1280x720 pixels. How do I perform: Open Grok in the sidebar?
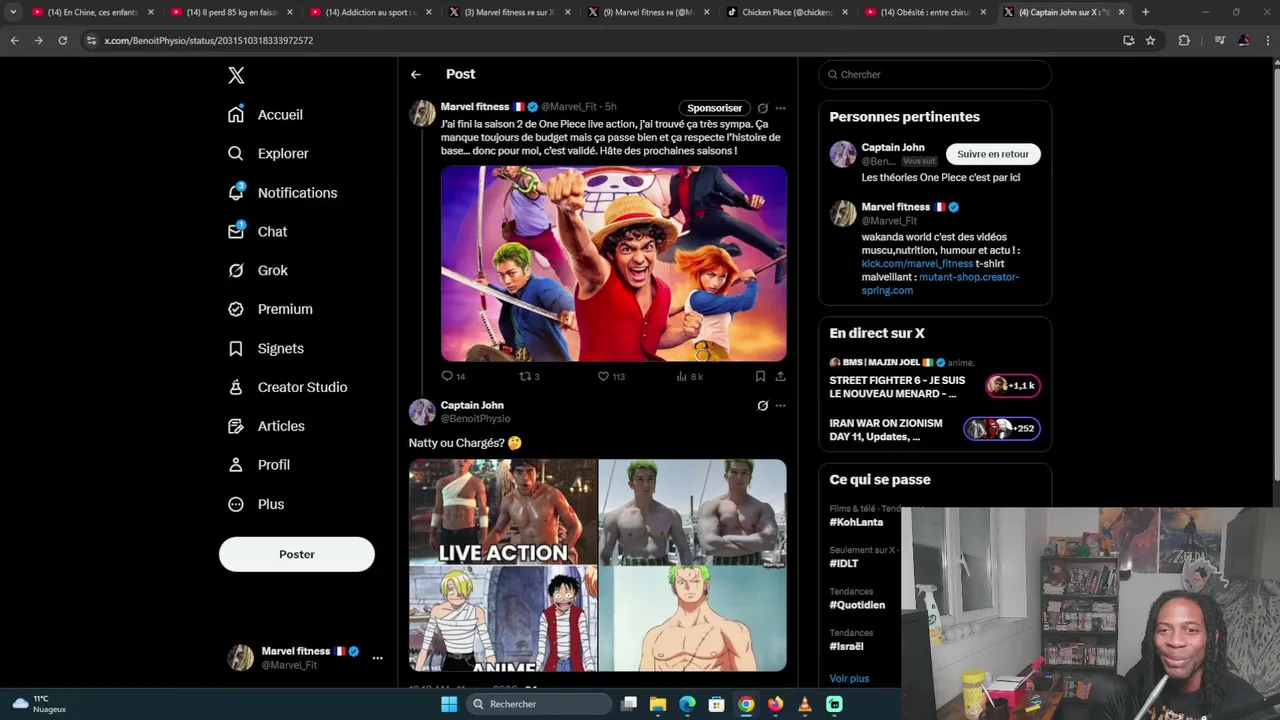[258, 270]
